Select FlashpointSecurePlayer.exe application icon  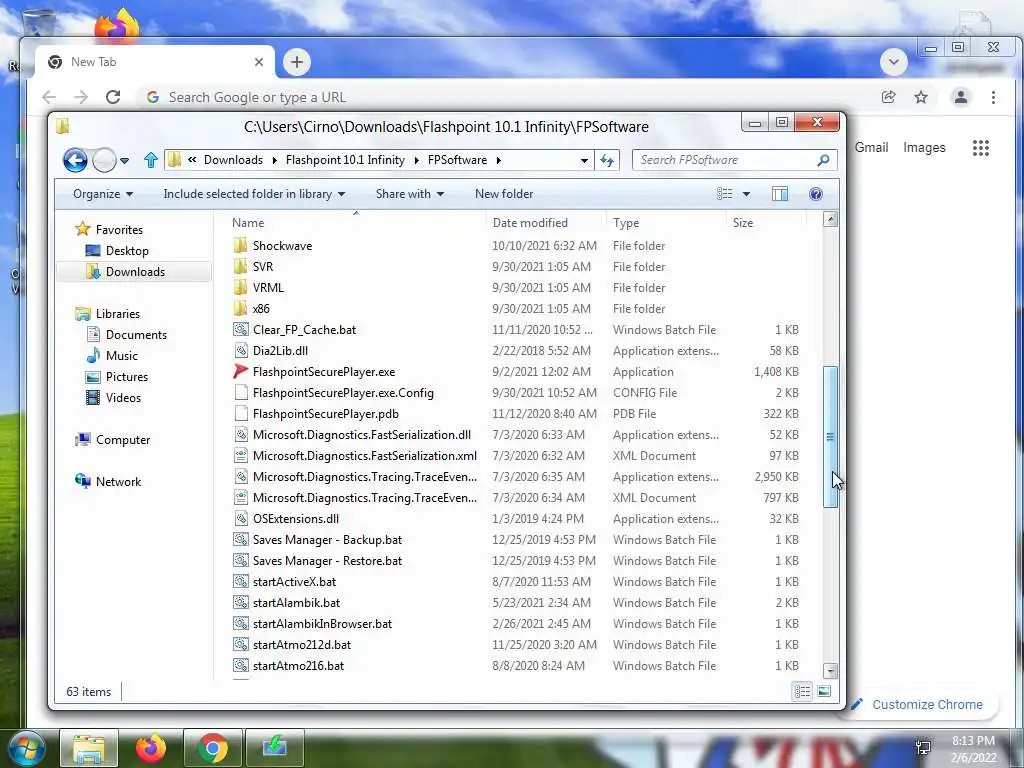240,372
